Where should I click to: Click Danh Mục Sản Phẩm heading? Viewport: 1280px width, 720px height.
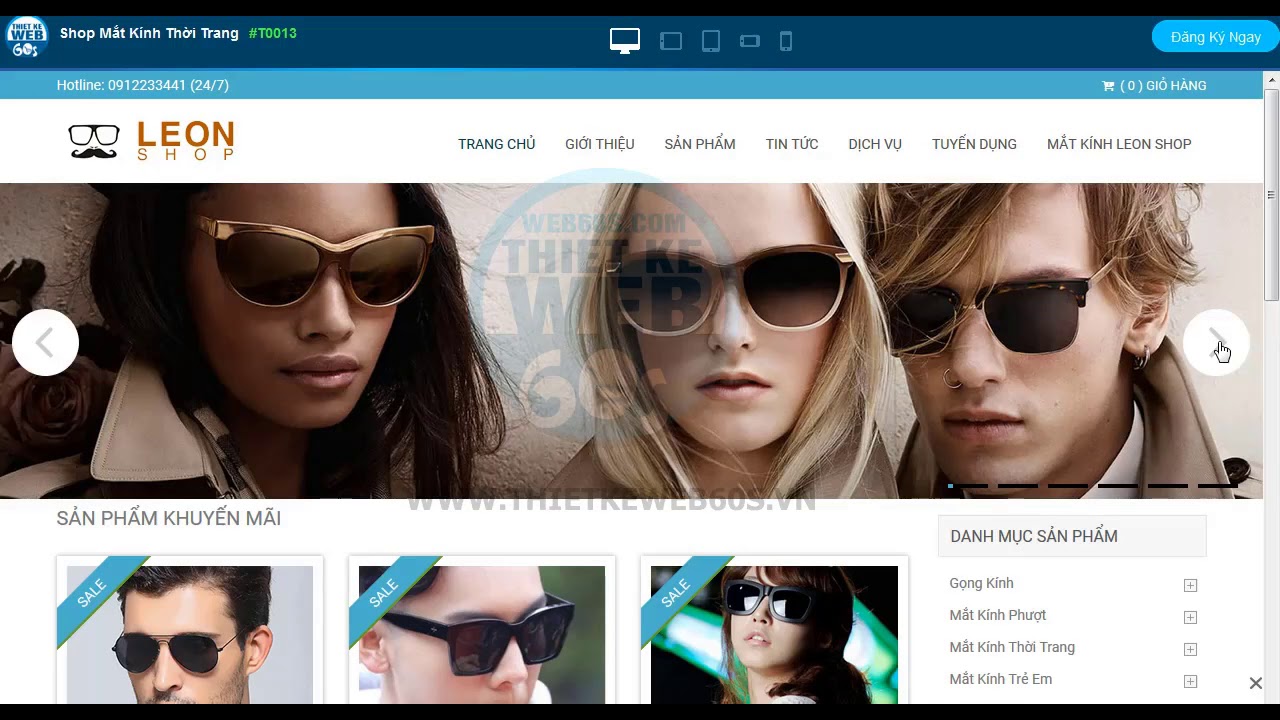coord(1034,536)
